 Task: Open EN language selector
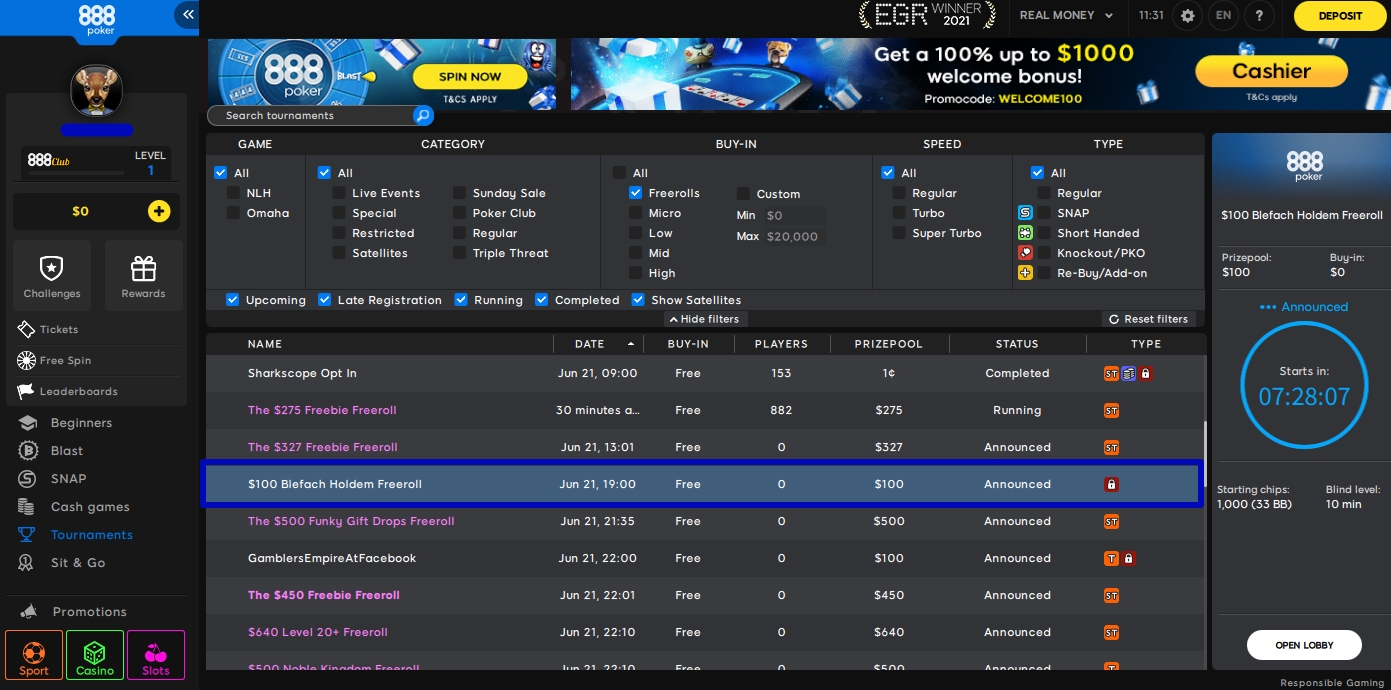coord(1223,15)
